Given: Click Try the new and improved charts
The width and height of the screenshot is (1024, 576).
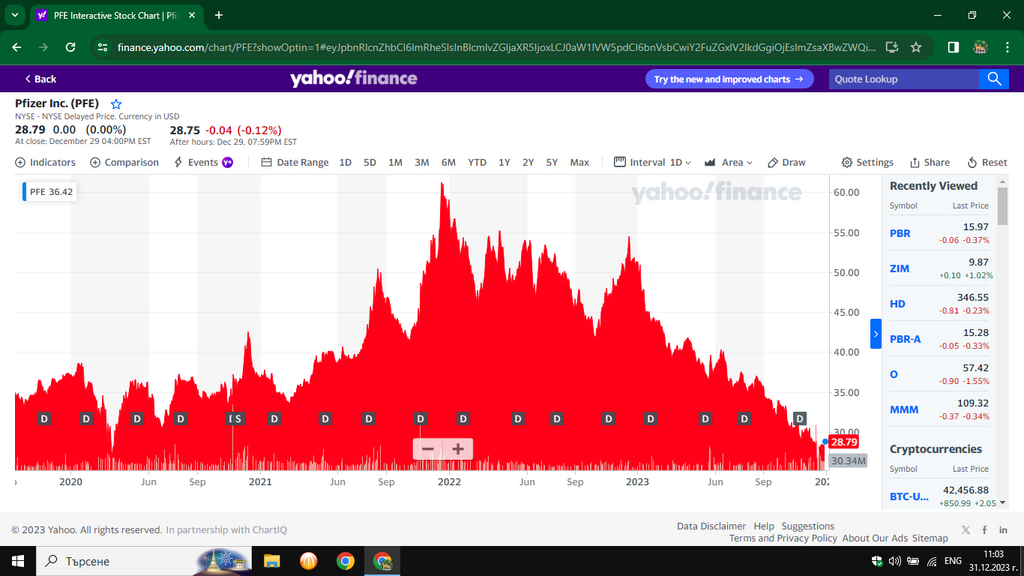Looking at the screenshot, I should 729,79.
